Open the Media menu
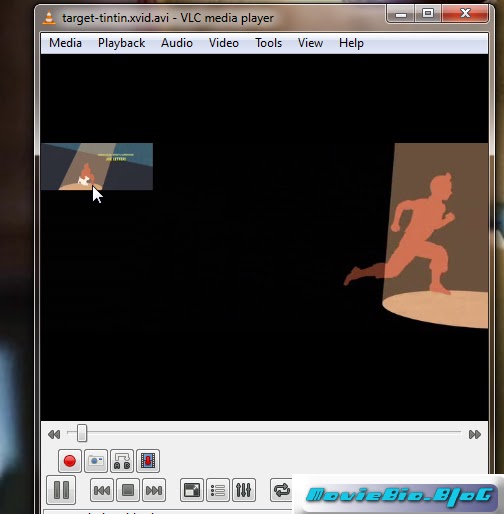504x514 pixels. (x=65, y=43)
